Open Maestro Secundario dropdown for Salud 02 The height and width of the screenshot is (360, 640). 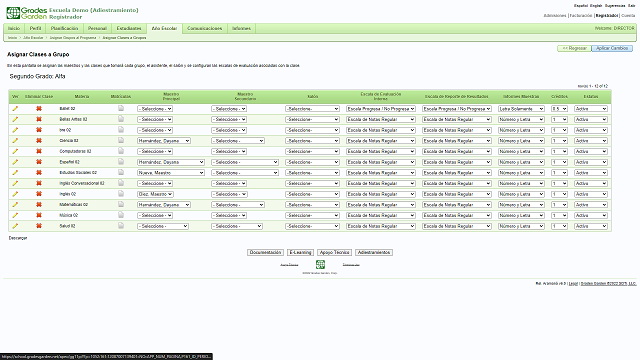coord(237,226)
